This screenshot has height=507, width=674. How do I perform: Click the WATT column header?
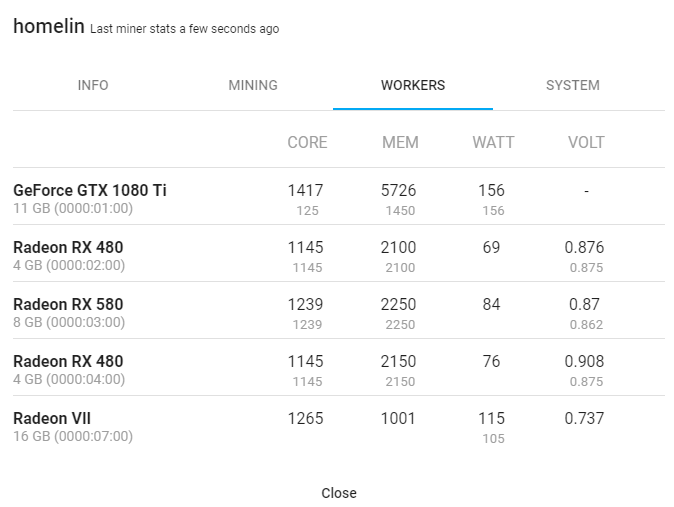pyautogui.click(x=493, y=142)
